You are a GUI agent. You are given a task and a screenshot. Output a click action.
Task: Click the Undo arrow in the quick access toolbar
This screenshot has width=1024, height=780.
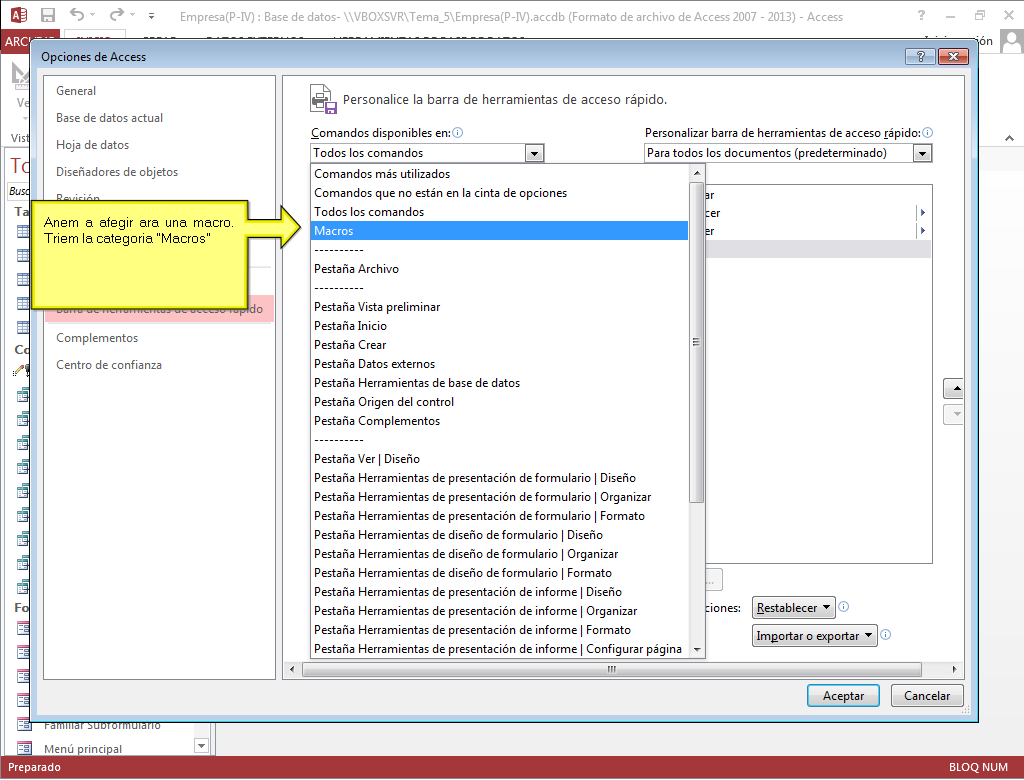point(76,14)
